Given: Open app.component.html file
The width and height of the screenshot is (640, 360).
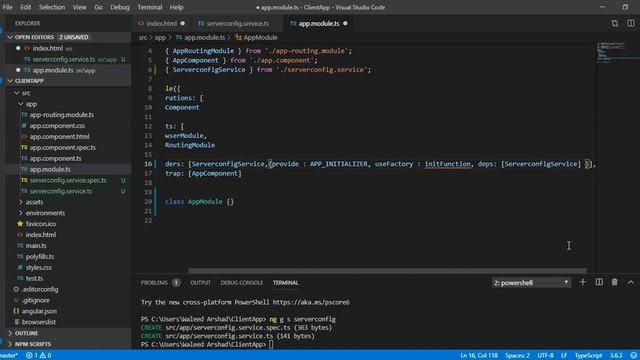Looking at the screenshot, I should pos(59,137).
